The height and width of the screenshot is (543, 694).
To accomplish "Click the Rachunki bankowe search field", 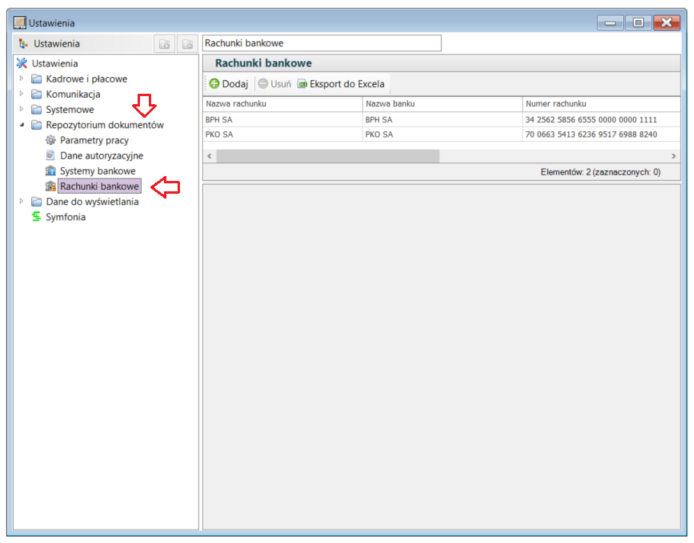I will point(322,43).
